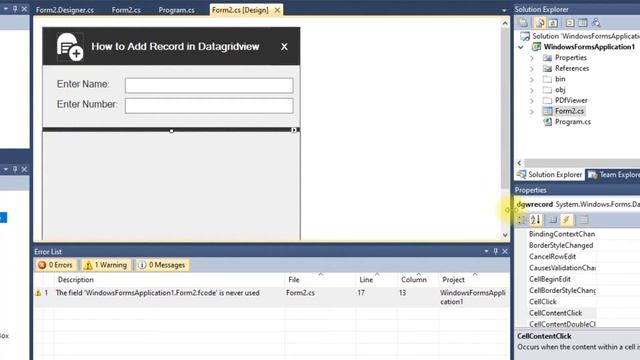Select the 'fcode is never used' warning row
The width and height of the screenshot is (640, 360).
pyautogui.click(x=272, y=297)
